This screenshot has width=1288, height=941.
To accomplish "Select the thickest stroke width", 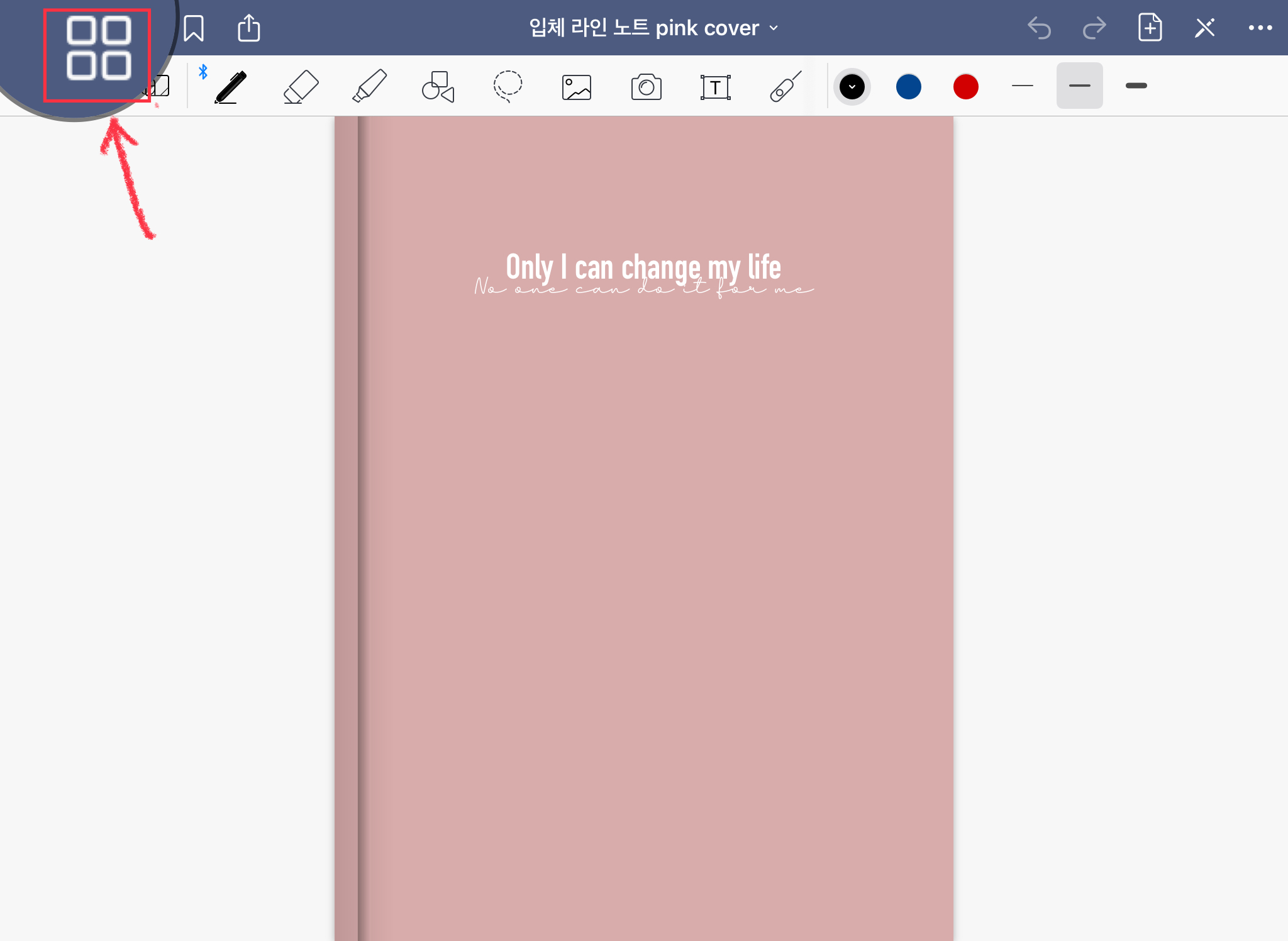I will click(1136, 86).
